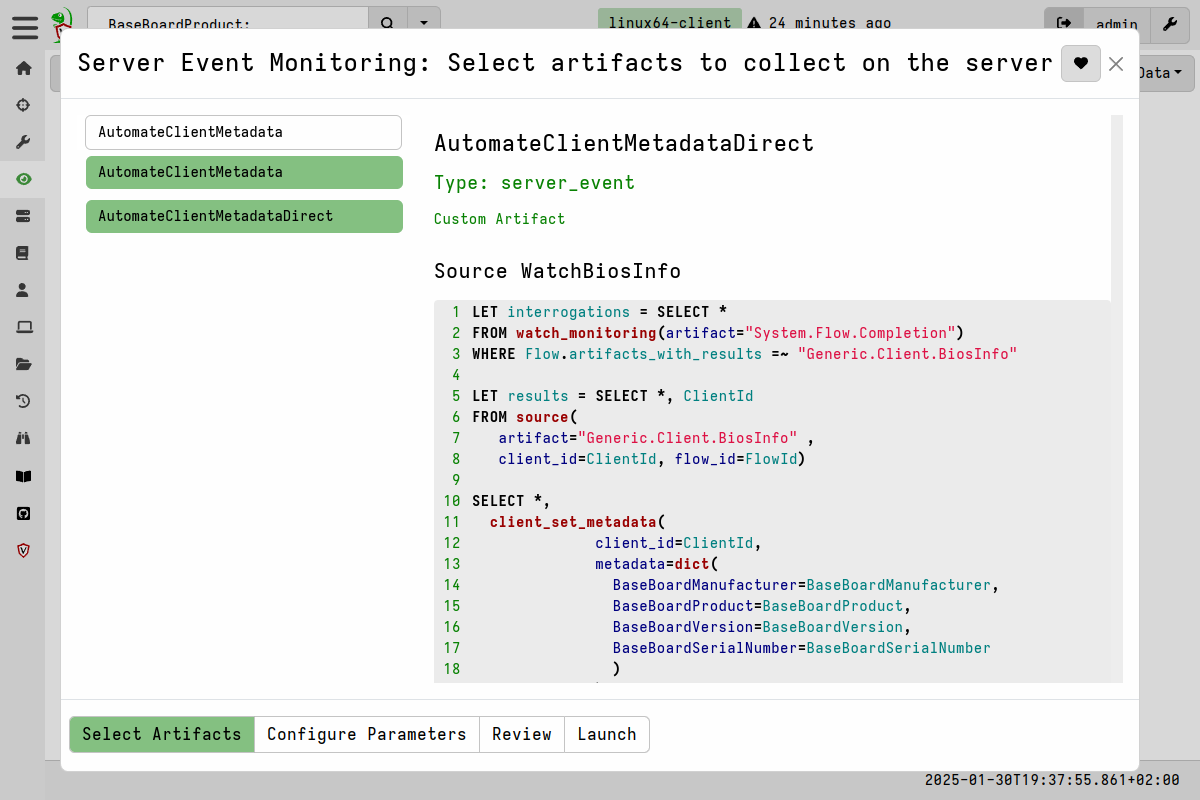Open Collected Artifacts history icon
The image size is (1200, 800).
[x=22, y=401]
